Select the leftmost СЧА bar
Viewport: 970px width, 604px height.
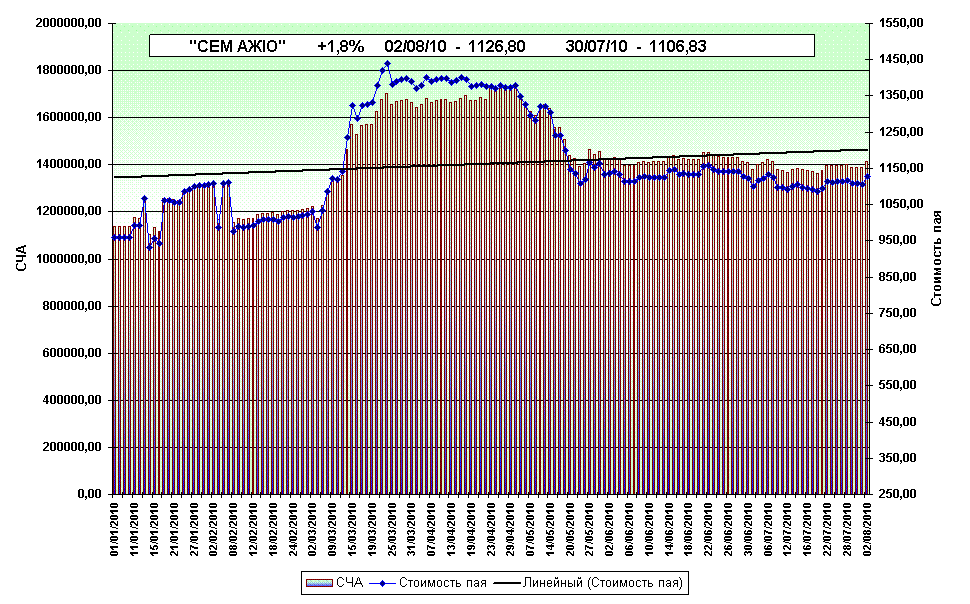[115, 360]
